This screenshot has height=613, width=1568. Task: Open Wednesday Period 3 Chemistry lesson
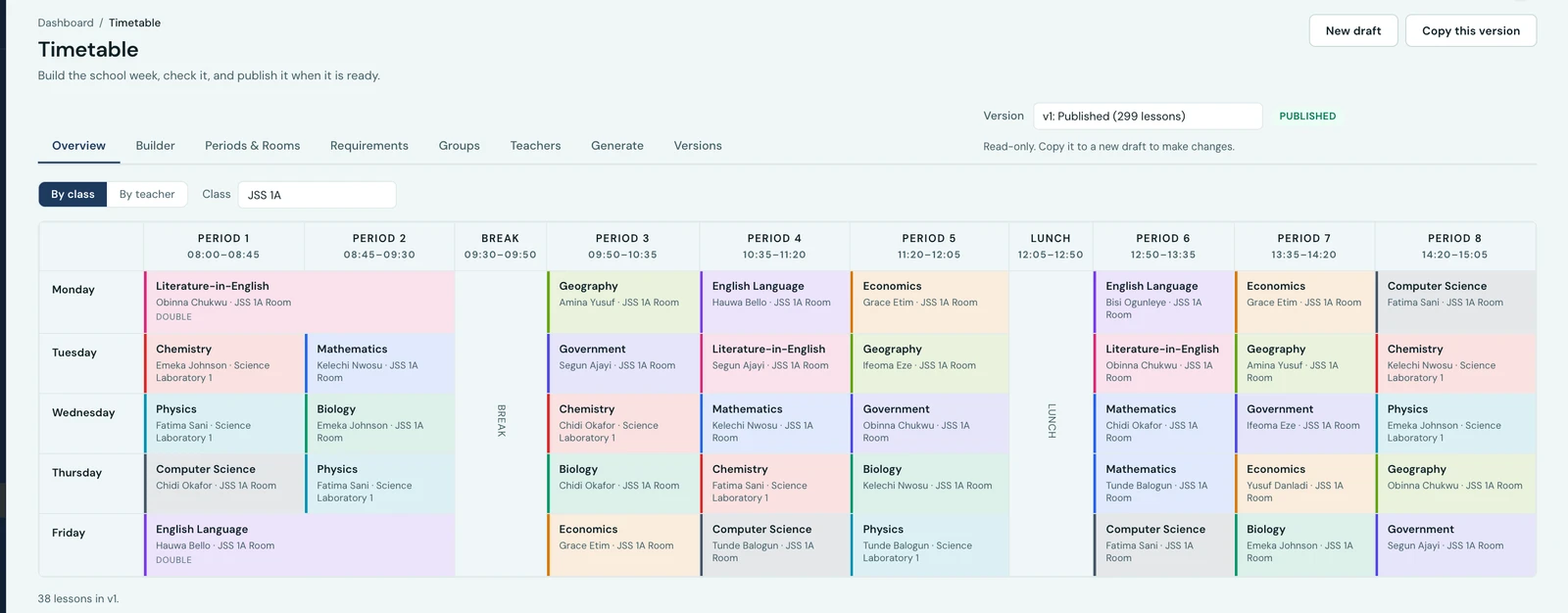coord(623,423)
